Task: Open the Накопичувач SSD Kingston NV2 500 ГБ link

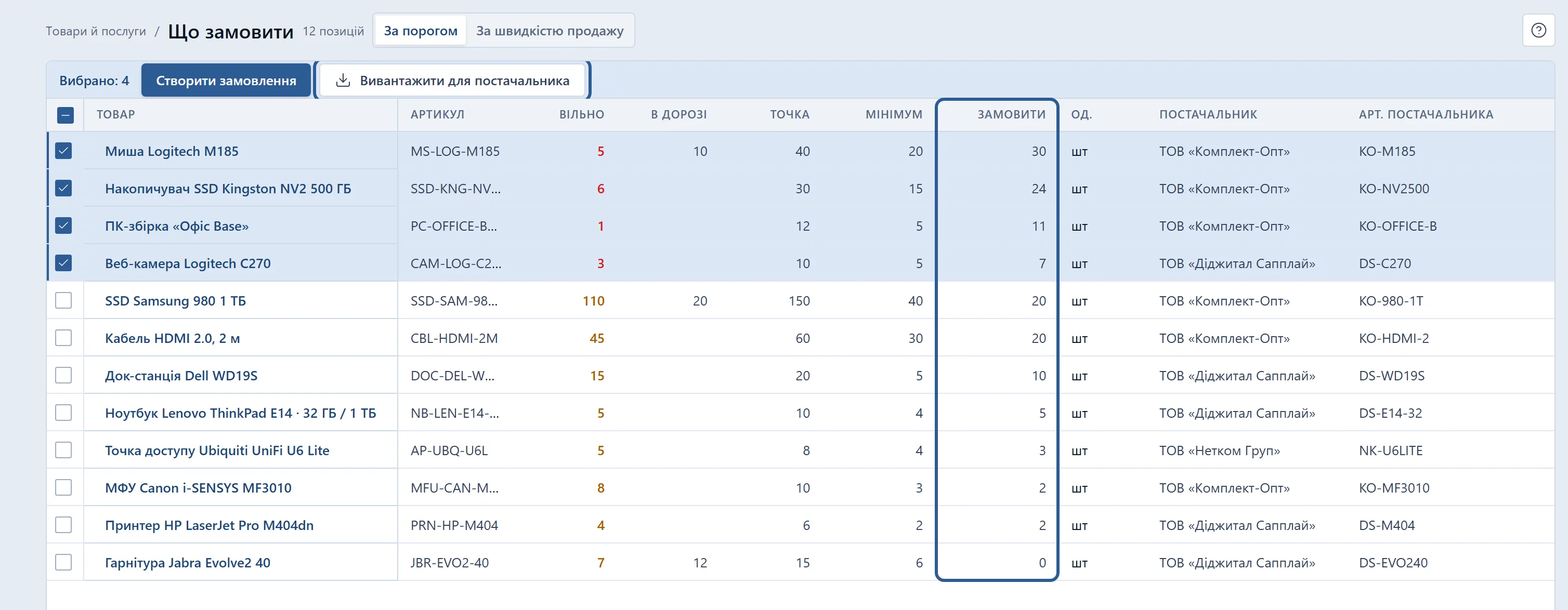Action: point(228,189)
